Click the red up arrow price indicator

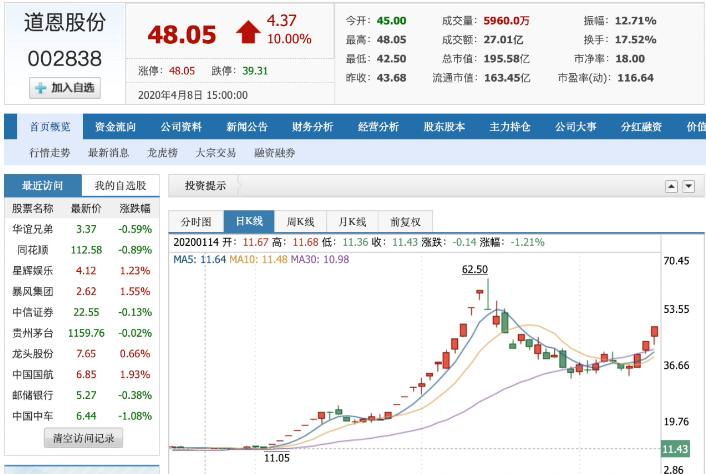pyautogui.click(x=248, y=32)
